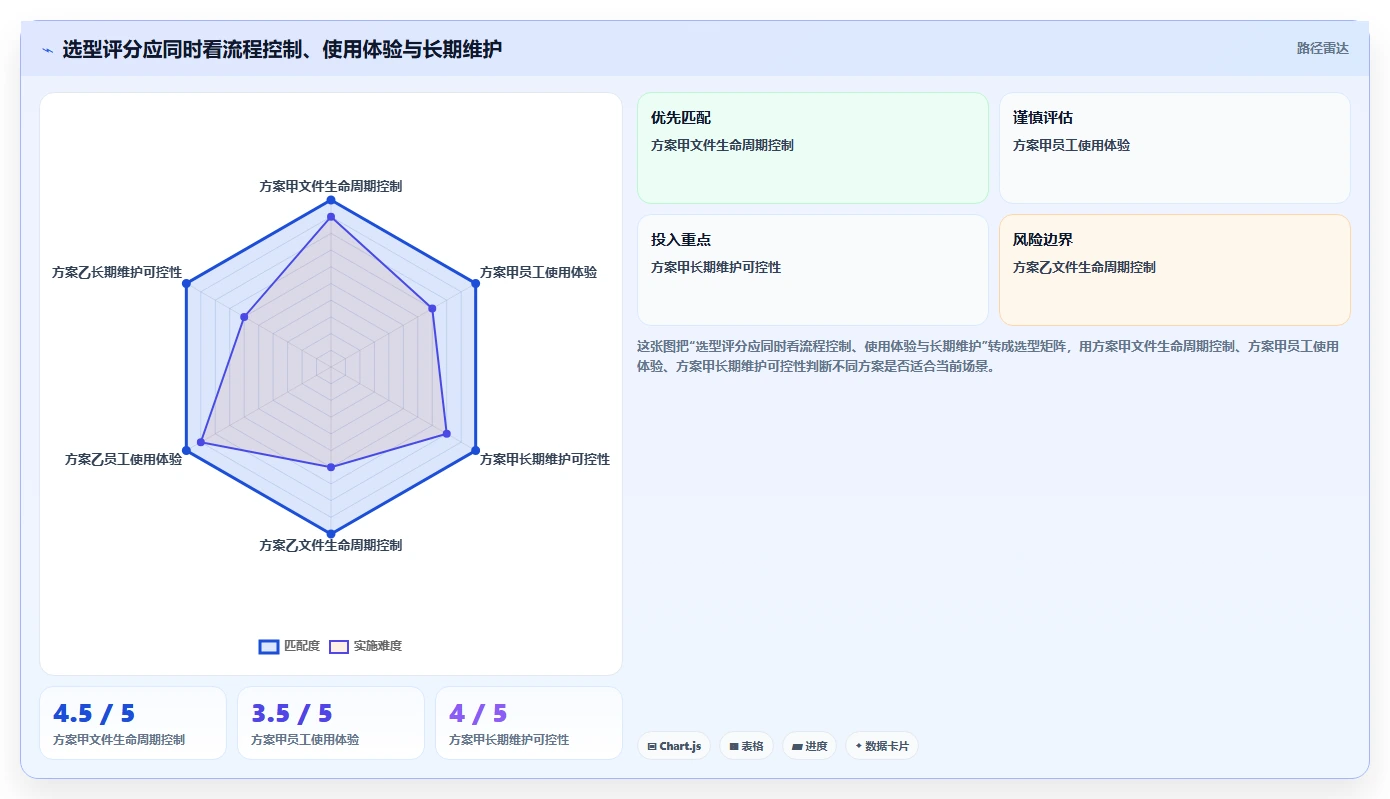Click the 实施难度 legend label

click(378, 646)
